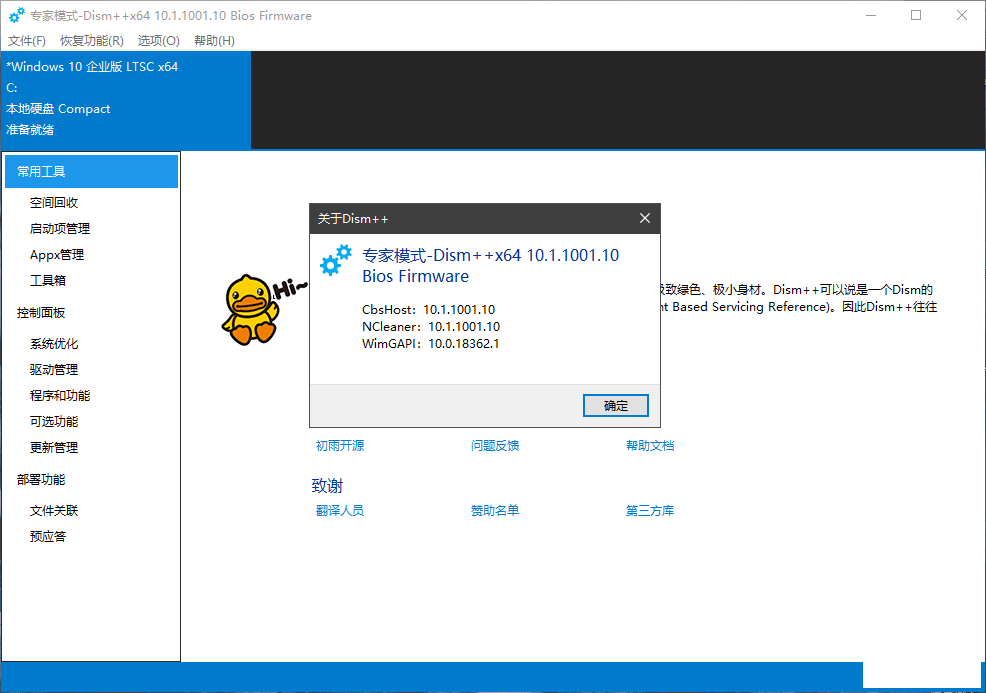Open the 帮助(H) menu
Image resolution: width=986 pixels, height=693 pixels.
tap(214, 41)
